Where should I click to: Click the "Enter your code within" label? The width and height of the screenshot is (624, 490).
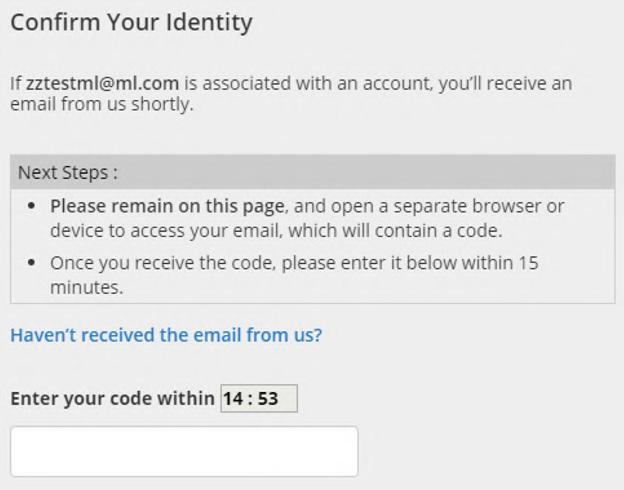click(111, 398)
